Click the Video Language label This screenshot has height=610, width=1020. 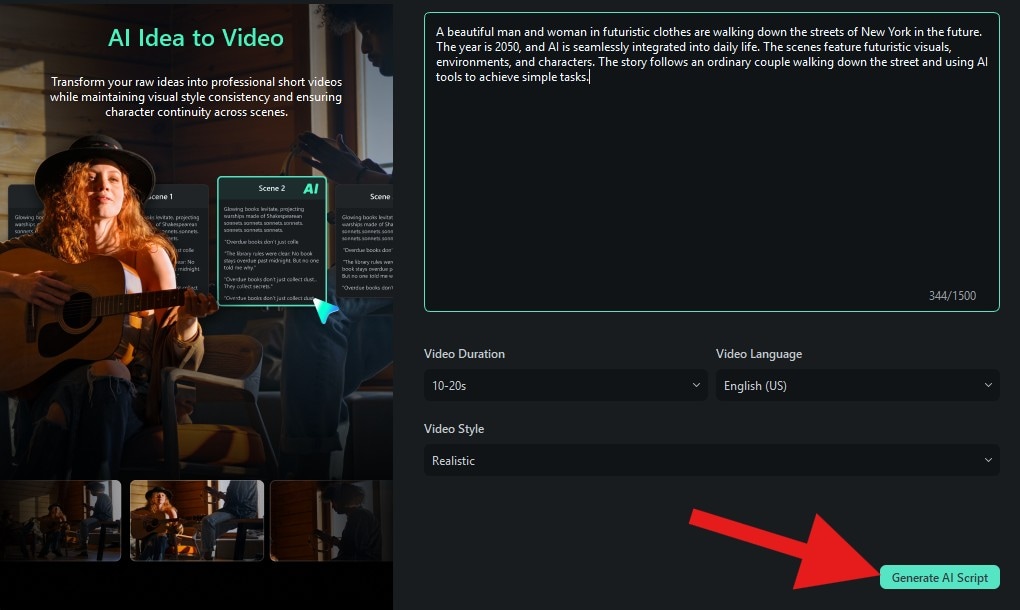pyautogui.click(x=759, y=354)
